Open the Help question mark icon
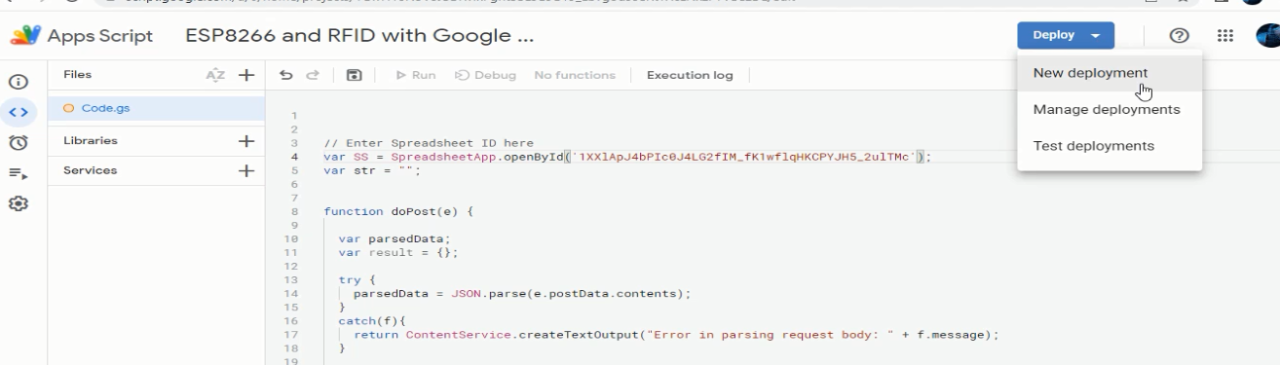Screen dimensions: 1280x365 coord(1178,36)
